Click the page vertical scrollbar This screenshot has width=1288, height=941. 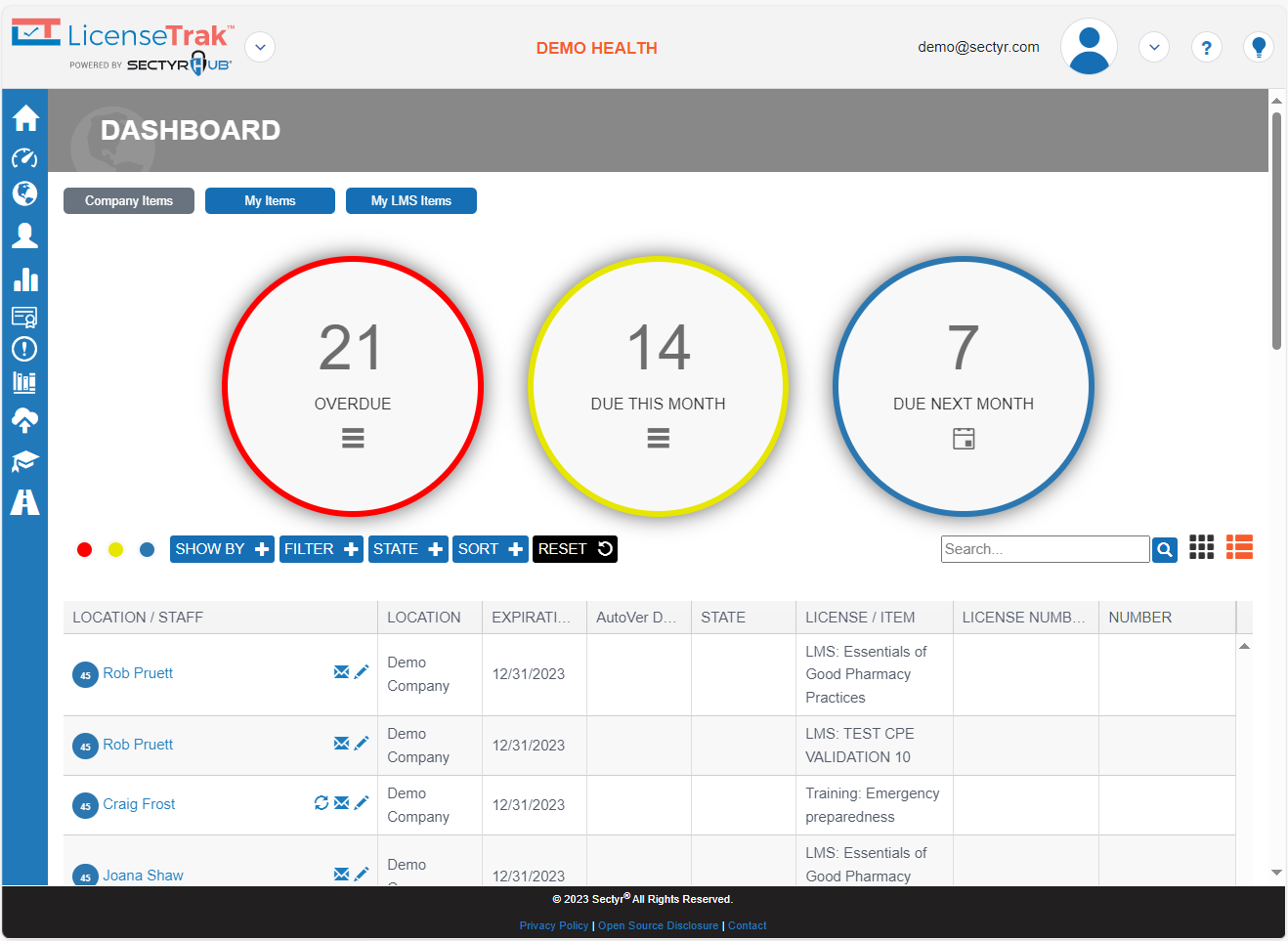tap(1276, 230)
